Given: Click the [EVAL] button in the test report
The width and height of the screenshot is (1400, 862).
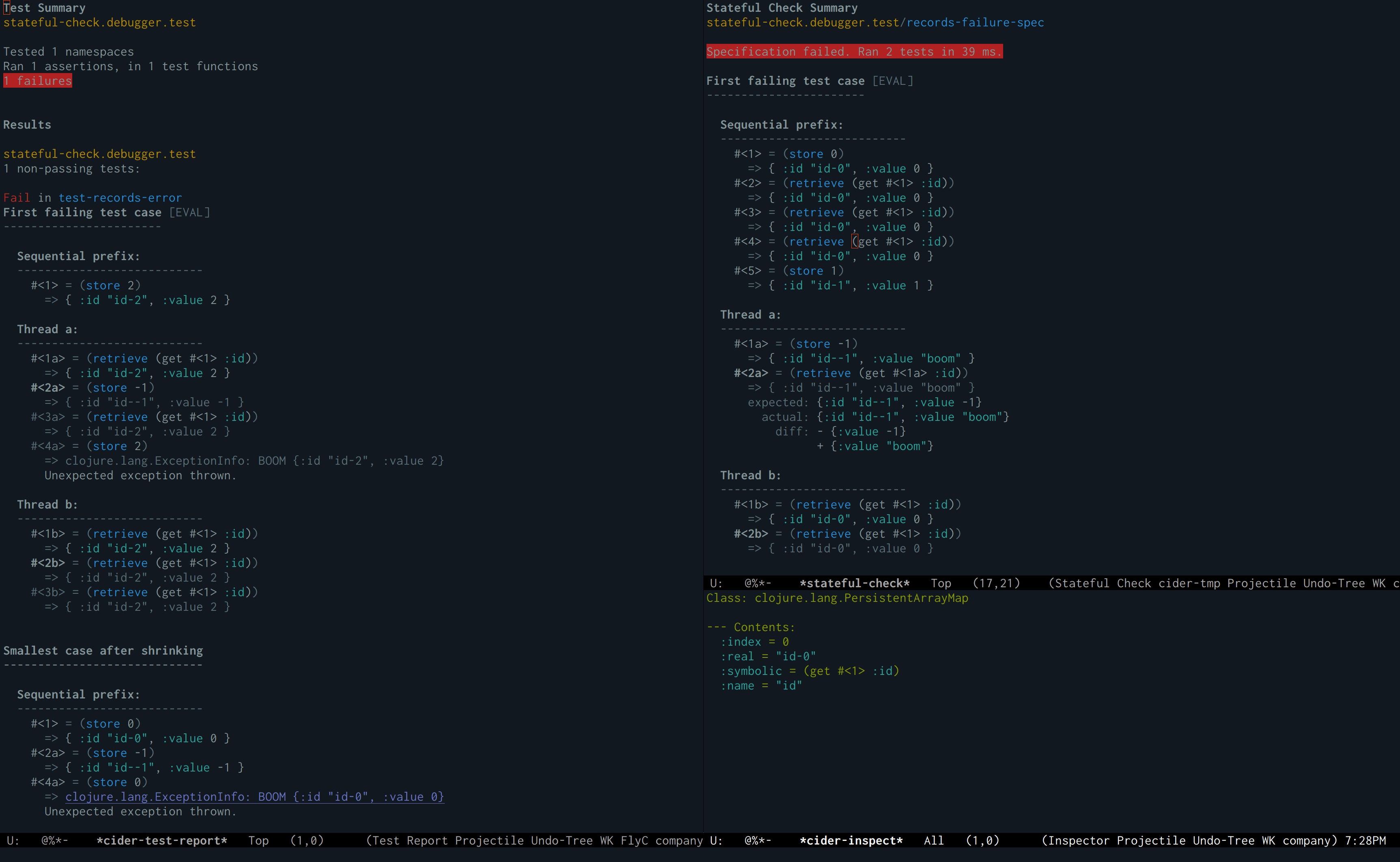Looking at the screenshot, I should [x=190, y=212].
